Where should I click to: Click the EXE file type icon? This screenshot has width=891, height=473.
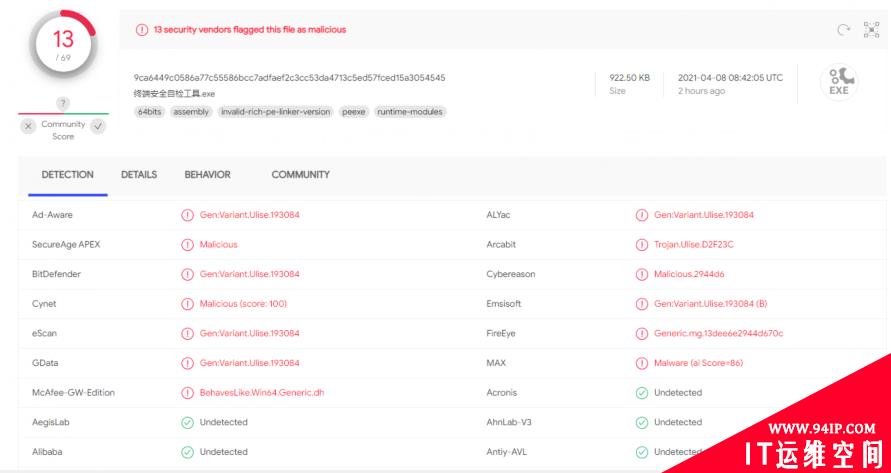(x=839, y=83)
